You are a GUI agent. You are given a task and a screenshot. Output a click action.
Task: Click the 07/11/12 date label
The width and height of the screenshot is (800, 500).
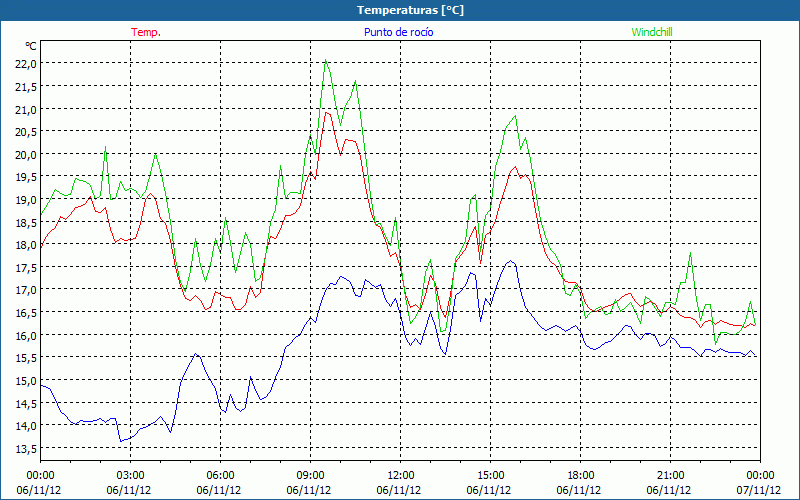point(758,490)
